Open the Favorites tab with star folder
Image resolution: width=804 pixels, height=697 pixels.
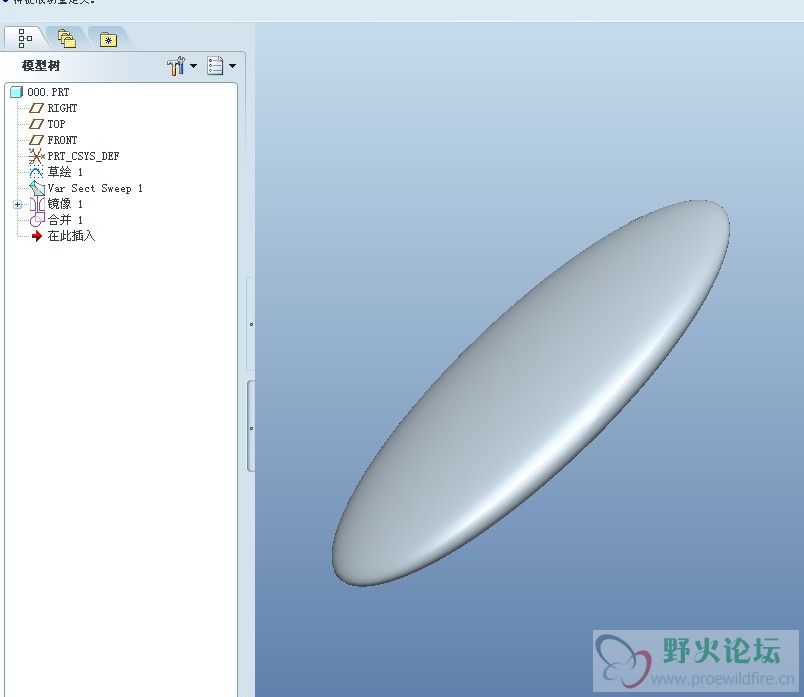(x=108, y=39)
